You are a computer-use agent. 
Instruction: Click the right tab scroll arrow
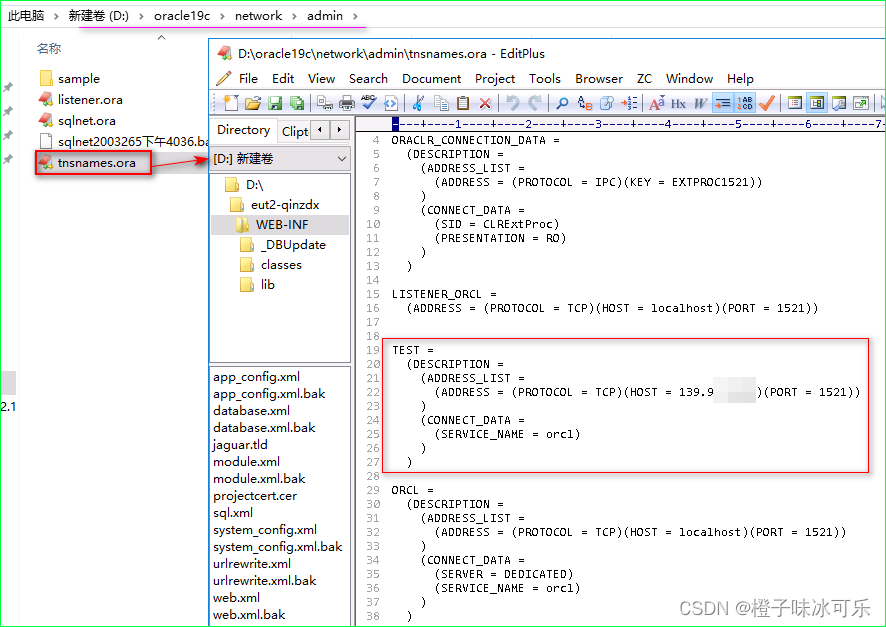[x=340, y=130]
